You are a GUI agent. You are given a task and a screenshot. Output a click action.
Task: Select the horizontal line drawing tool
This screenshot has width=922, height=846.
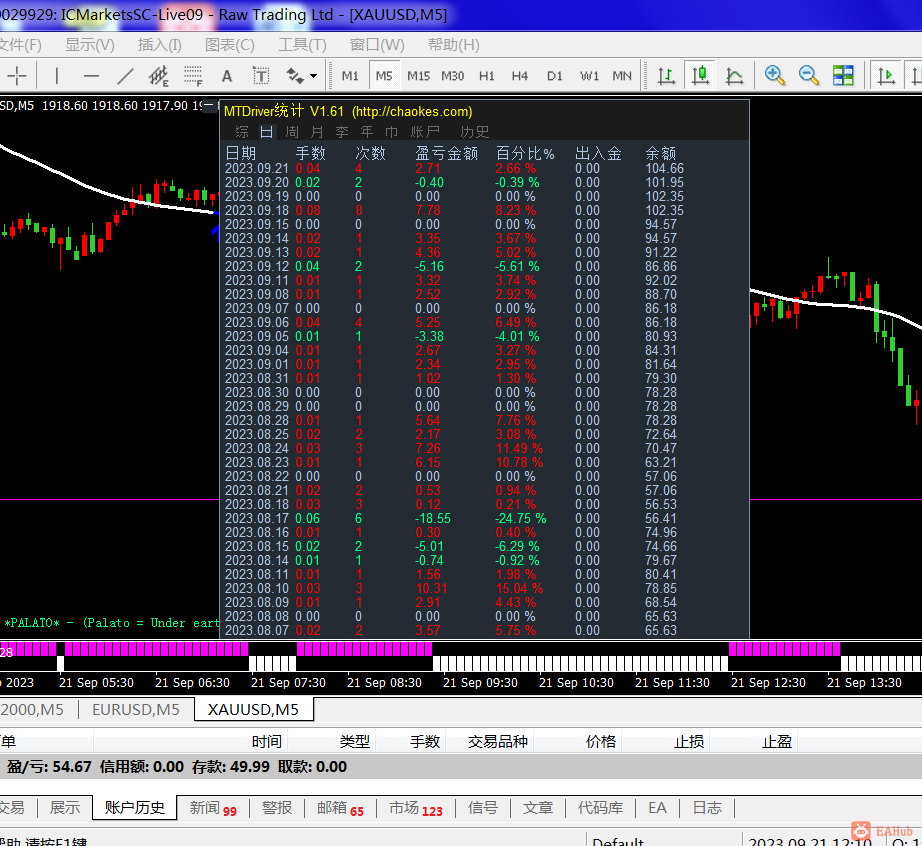click(91, 76)
